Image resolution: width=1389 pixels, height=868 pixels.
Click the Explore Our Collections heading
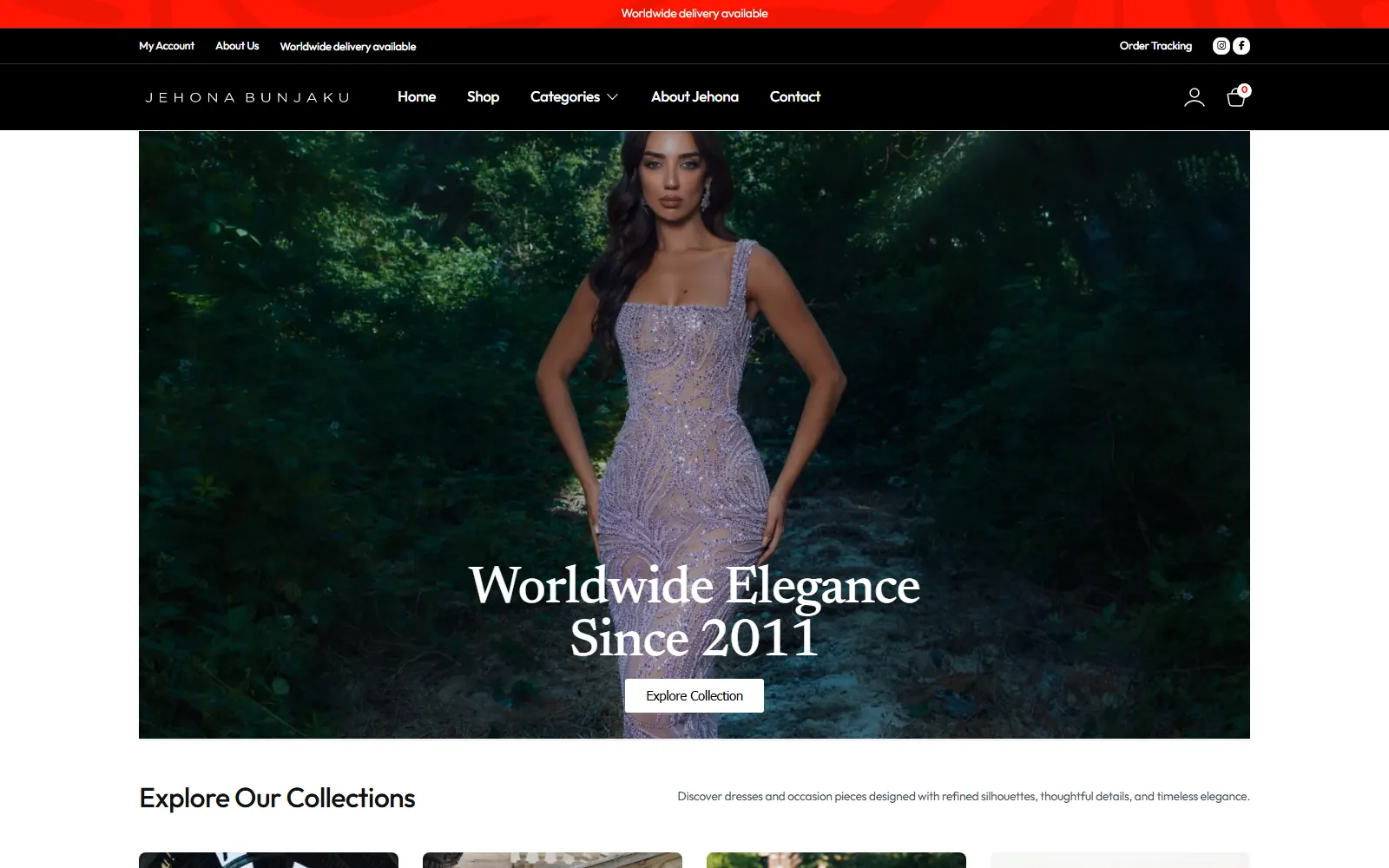(277, 798)
